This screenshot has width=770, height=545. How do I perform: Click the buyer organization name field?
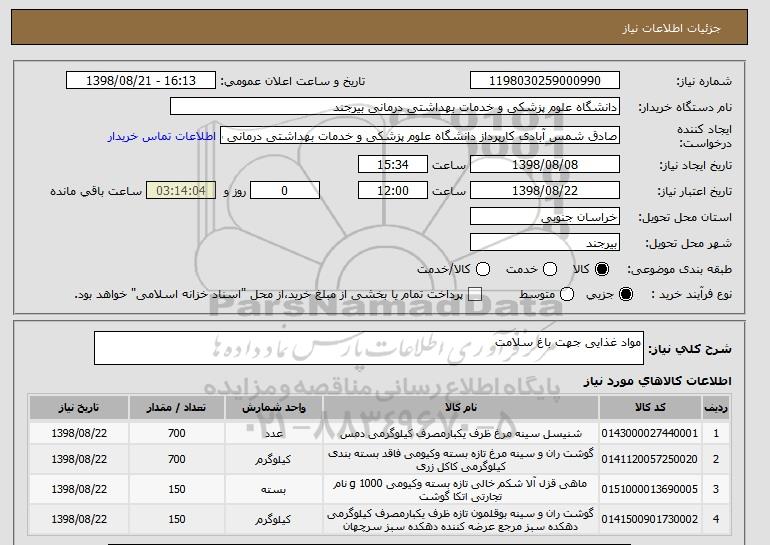(x=395, y=107)
